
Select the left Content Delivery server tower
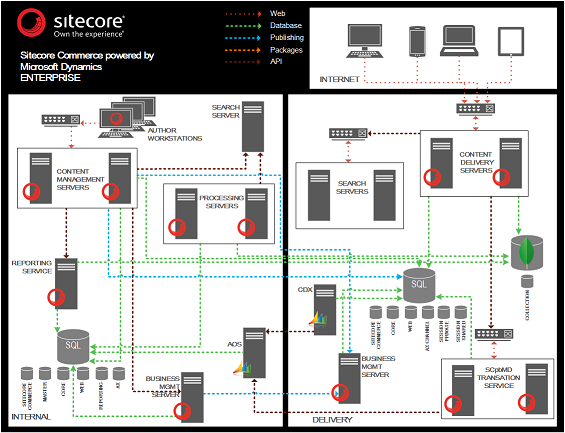point(441,163)
